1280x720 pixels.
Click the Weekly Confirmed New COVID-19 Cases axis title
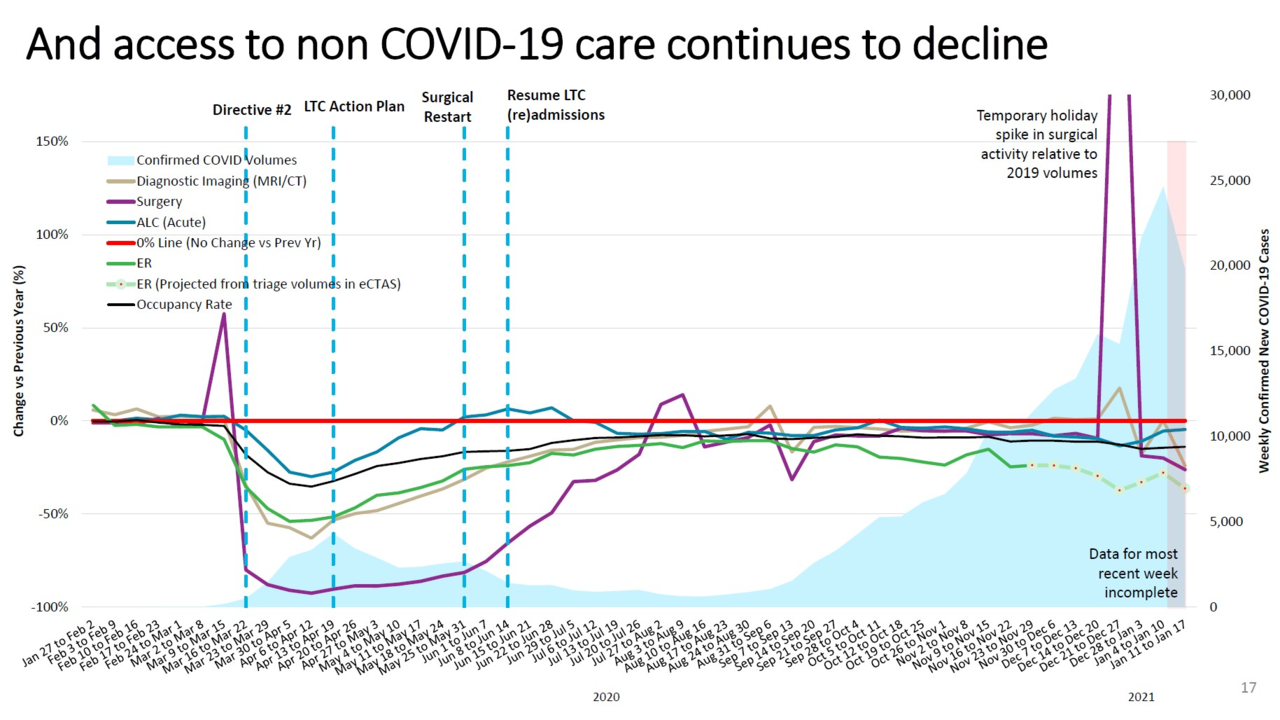click(1264, 350)
